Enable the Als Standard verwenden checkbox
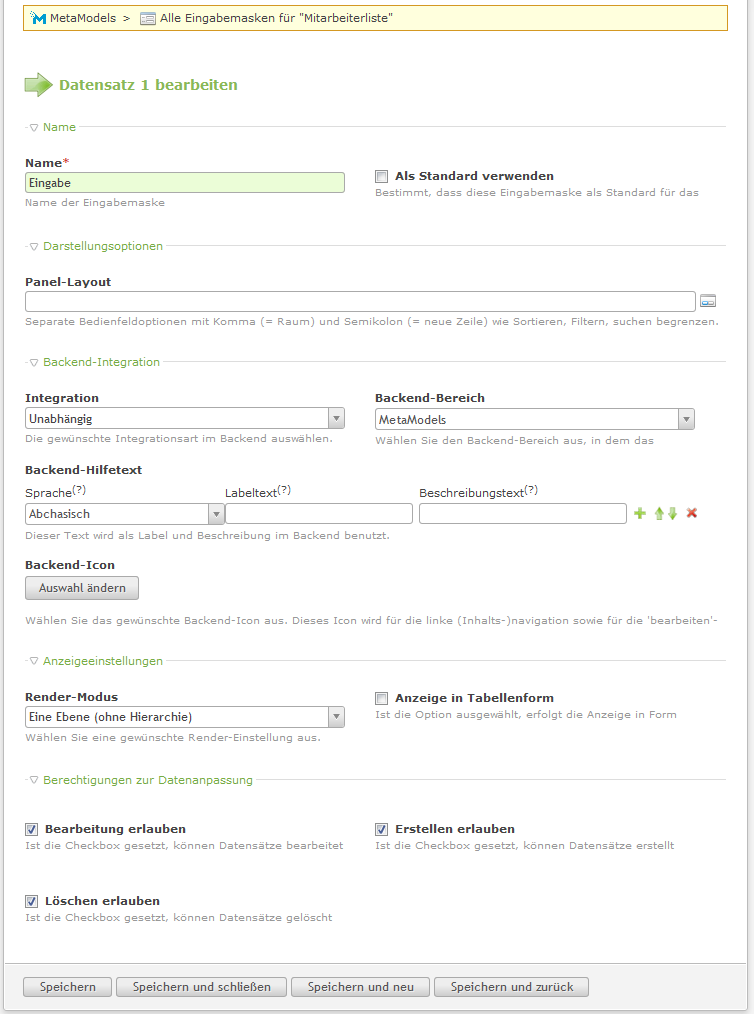The width and height of the screenshot is (754, 1014). click(x=382, y=176)
